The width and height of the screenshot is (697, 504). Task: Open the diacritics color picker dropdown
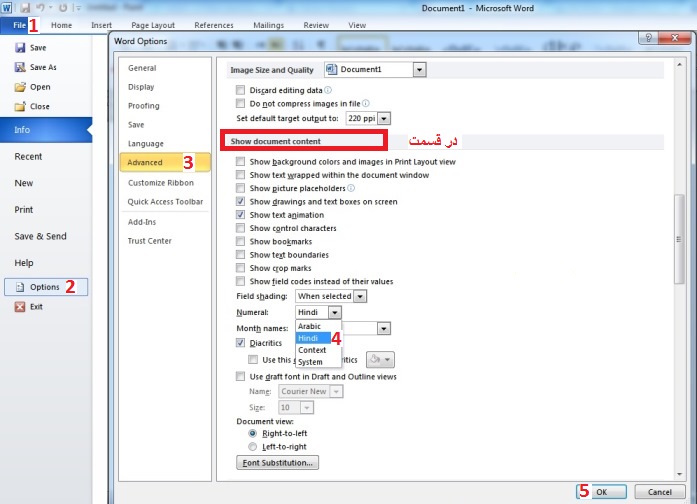[381, 359]
